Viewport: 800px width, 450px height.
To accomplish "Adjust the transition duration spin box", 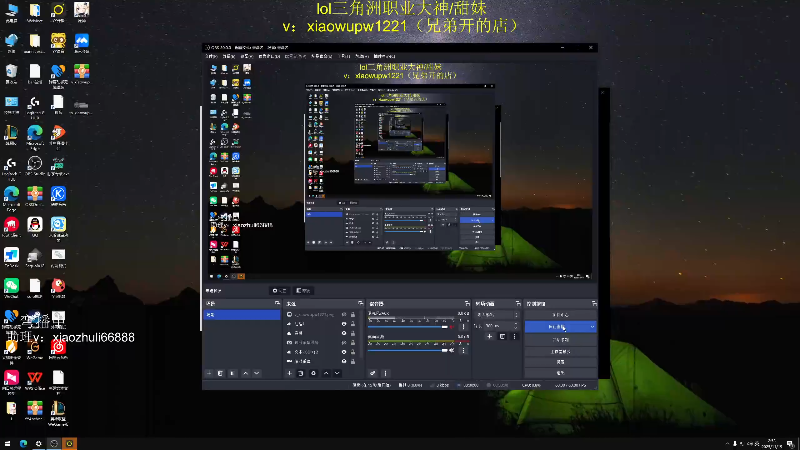I will 502,326.
